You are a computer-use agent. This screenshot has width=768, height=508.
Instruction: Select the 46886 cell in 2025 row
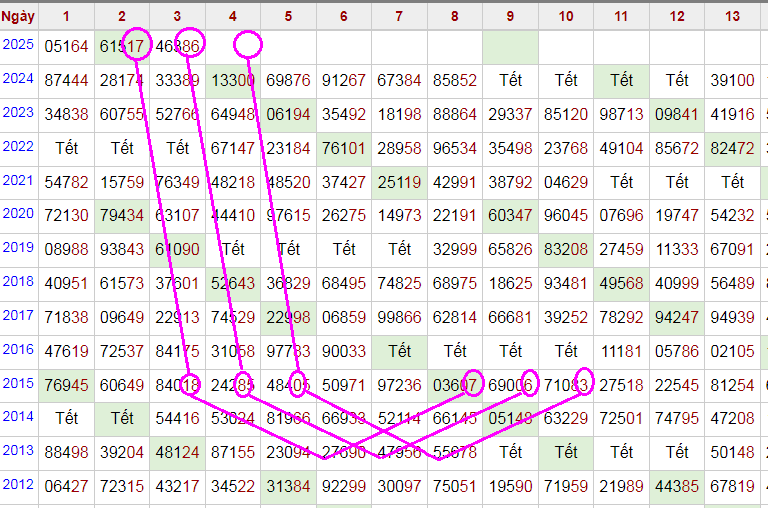(177, 46)
